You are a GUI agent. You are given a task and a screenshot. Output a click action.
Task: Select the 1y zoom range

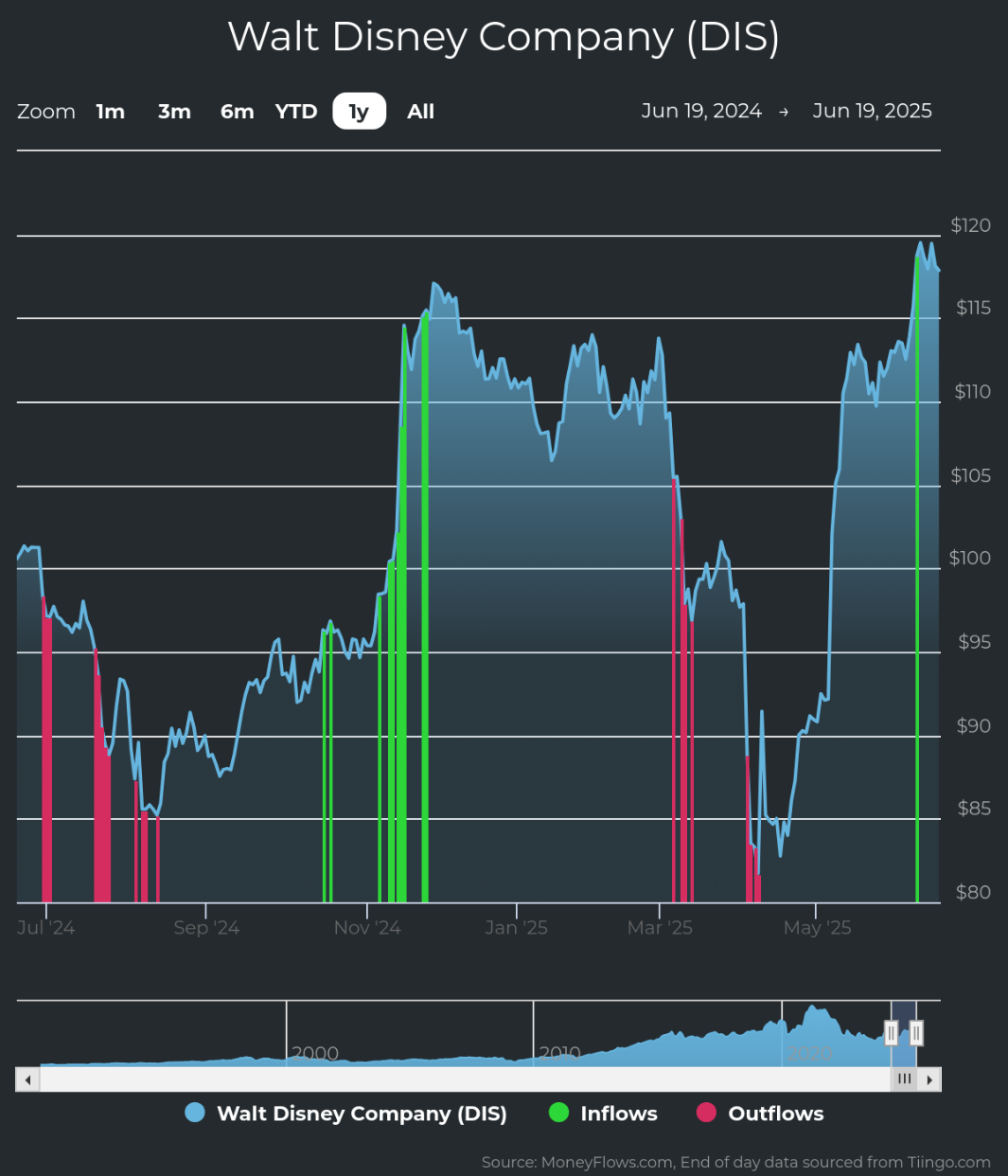359,112
